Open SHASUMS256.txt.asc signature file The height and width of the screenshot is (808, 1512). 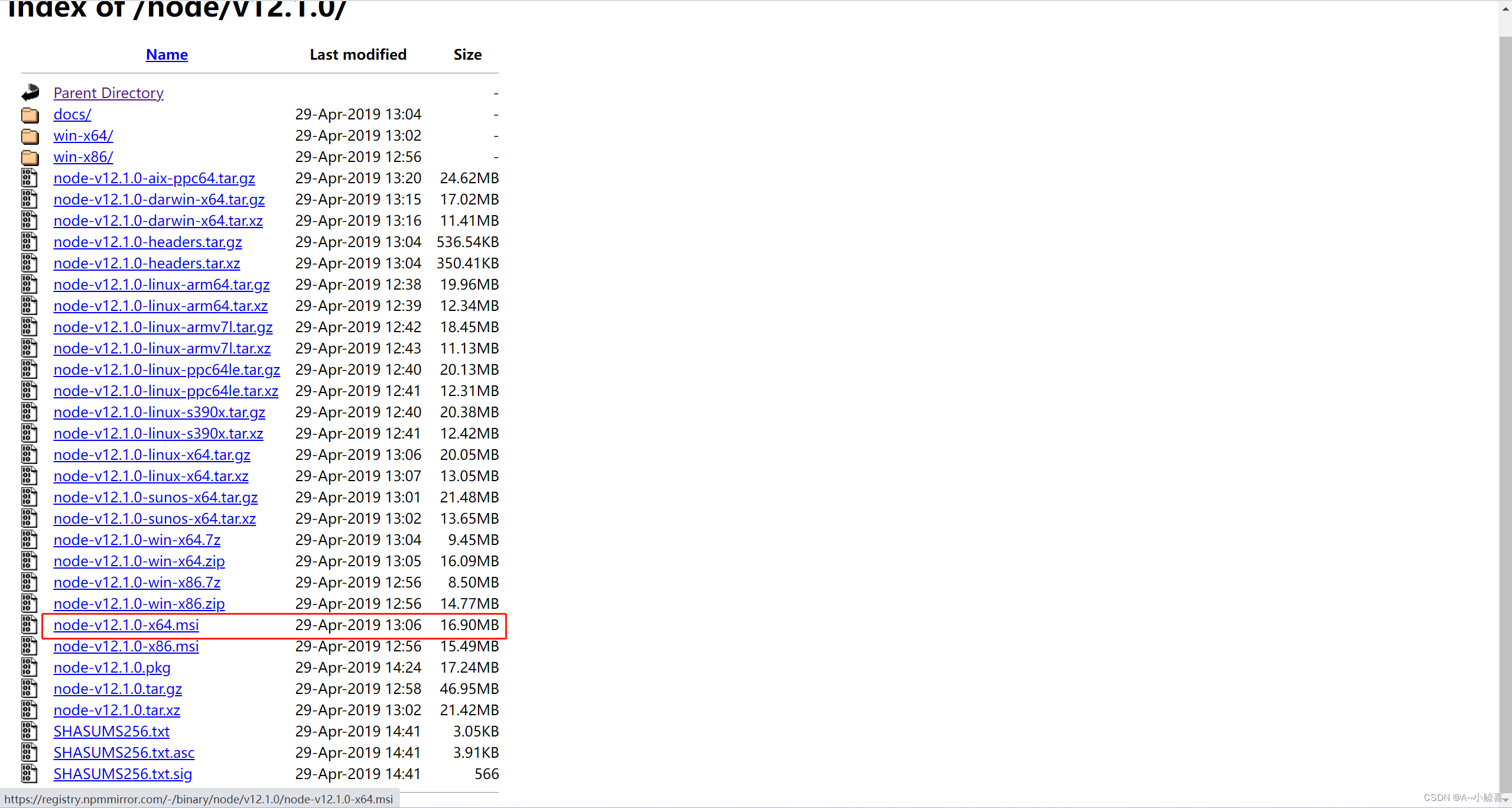click(124, 752)
